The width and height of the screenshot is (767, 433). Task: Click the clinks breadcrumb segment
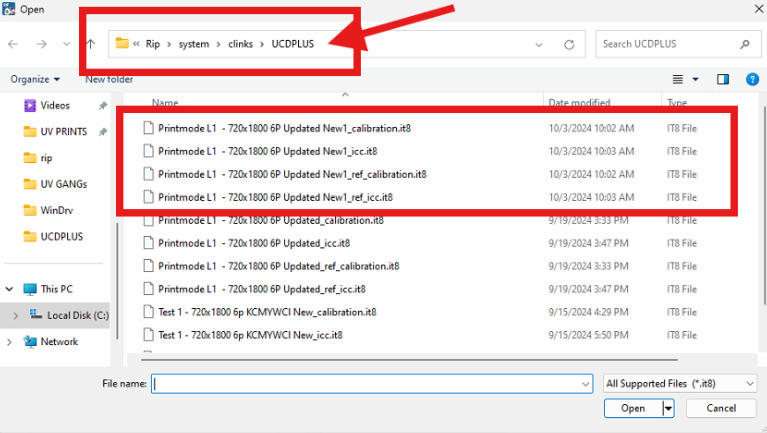pos(240,44)
